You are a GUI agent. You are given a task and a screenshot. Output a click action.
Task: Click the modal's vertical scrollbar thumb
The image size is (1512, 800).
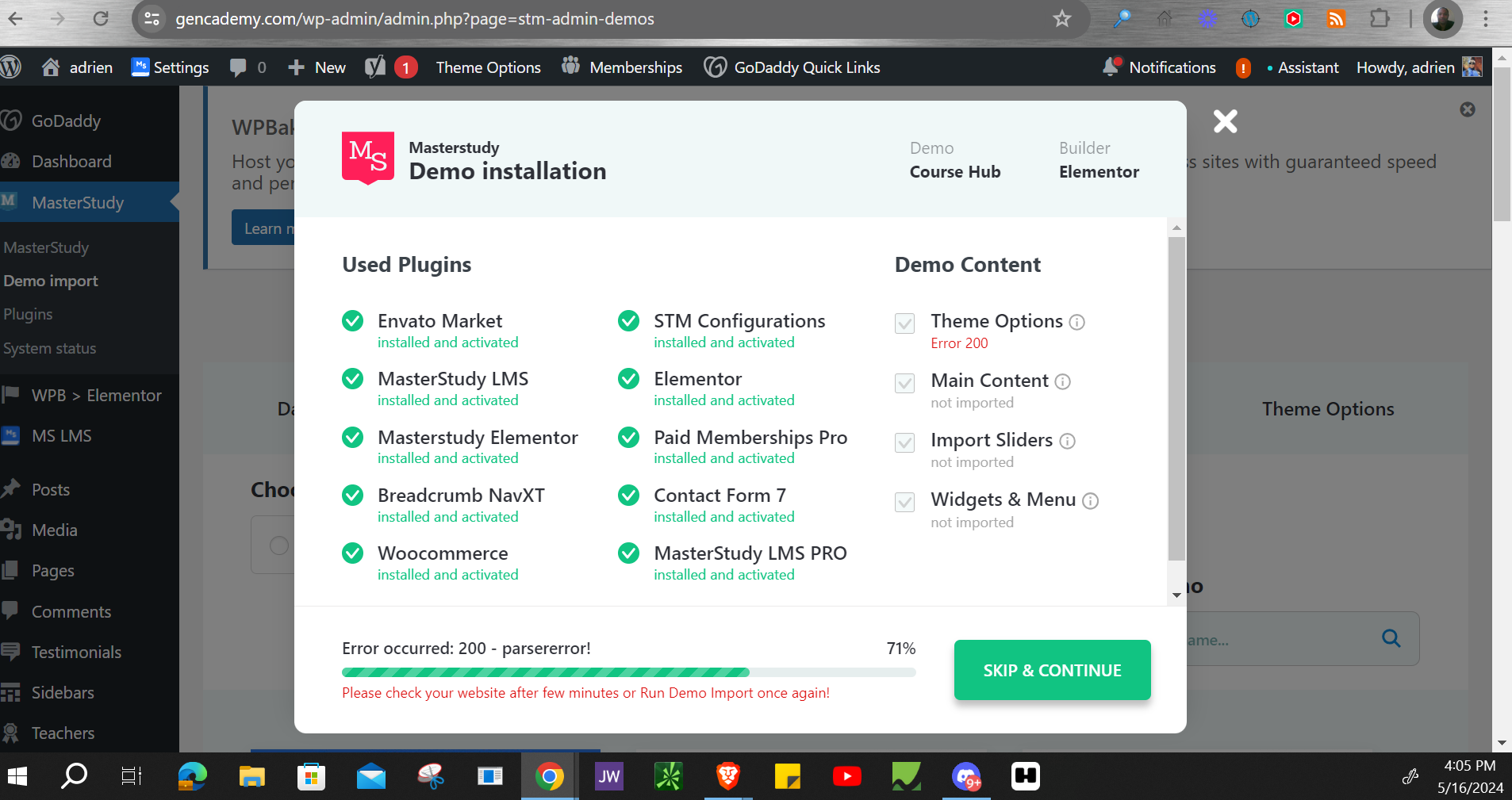click(x=1176, y=398)
